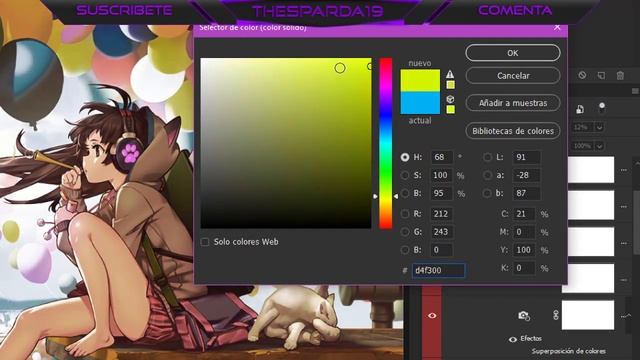Open the 12% opacity dropdown arrow
This screenshot has height=360, width=640.
pyautogui.click(x=599, y=127)
